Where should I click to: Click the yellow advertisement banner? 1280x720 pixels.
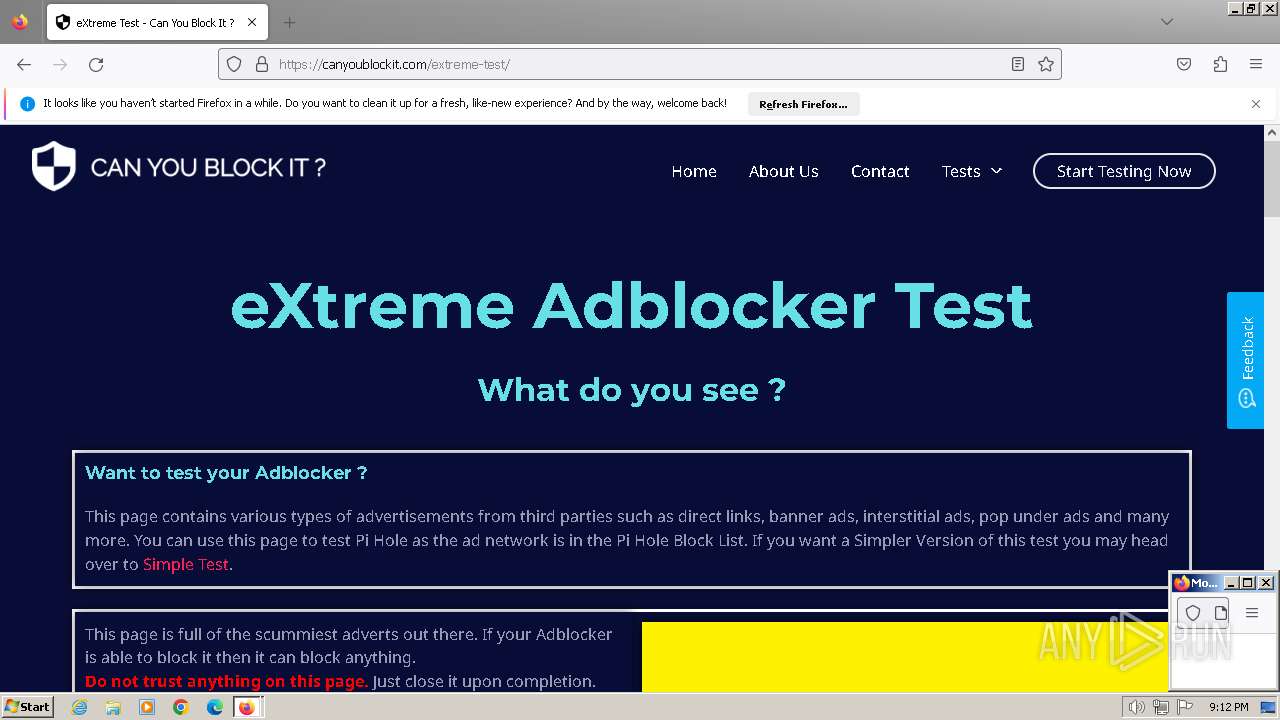coord(905,657)
